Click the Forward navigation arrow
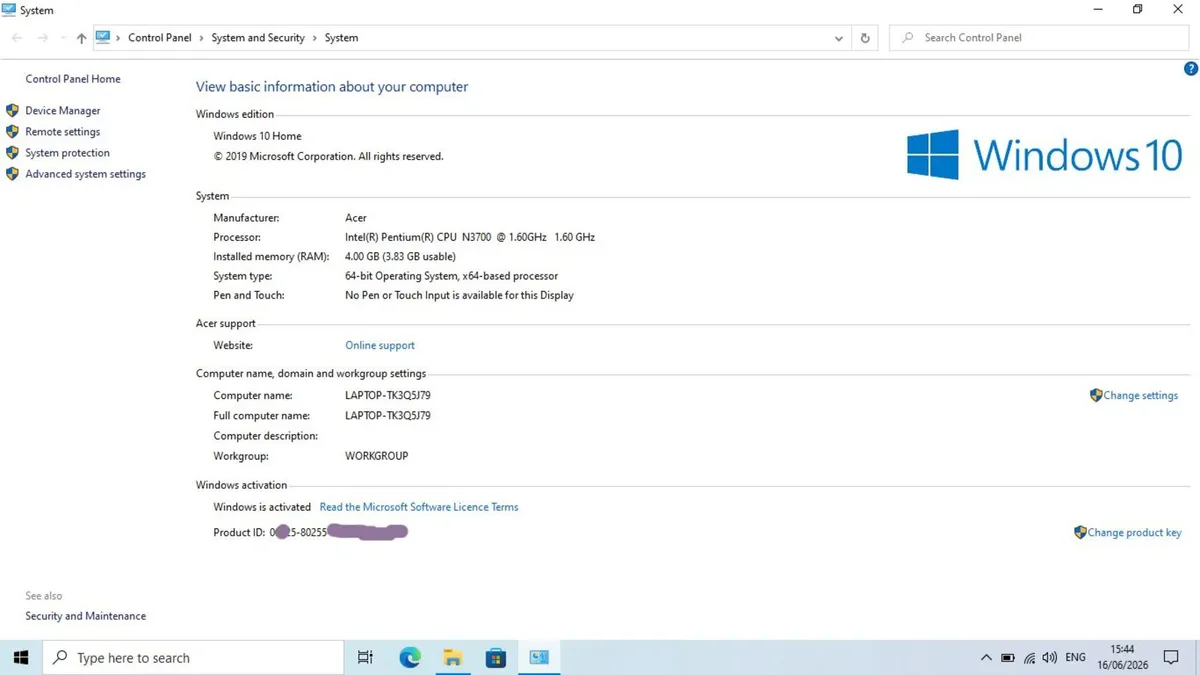1200x675 pixels. point(42,38)
